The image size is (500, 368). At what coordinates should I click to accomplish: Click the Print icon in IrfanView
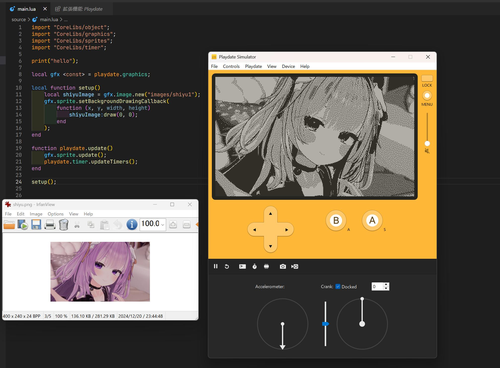pos(50,224)
